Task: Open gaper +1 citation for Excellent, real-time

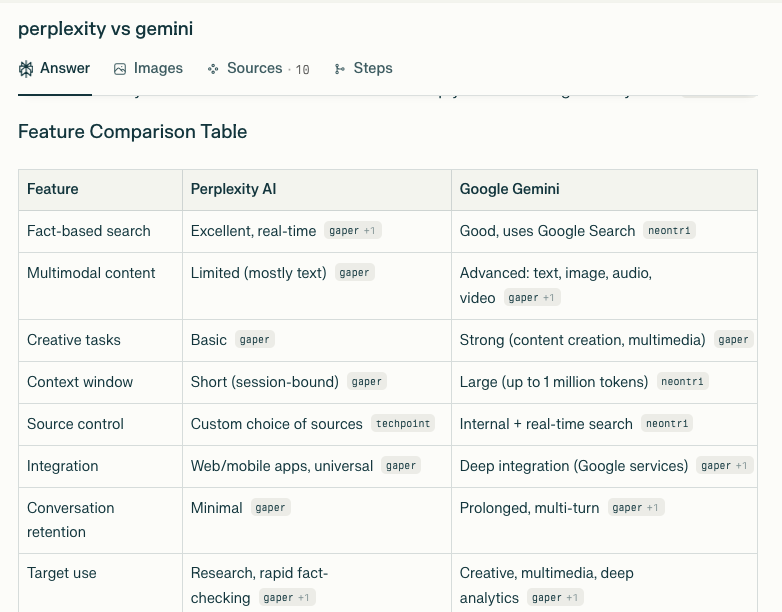Action: coord(353,230)
